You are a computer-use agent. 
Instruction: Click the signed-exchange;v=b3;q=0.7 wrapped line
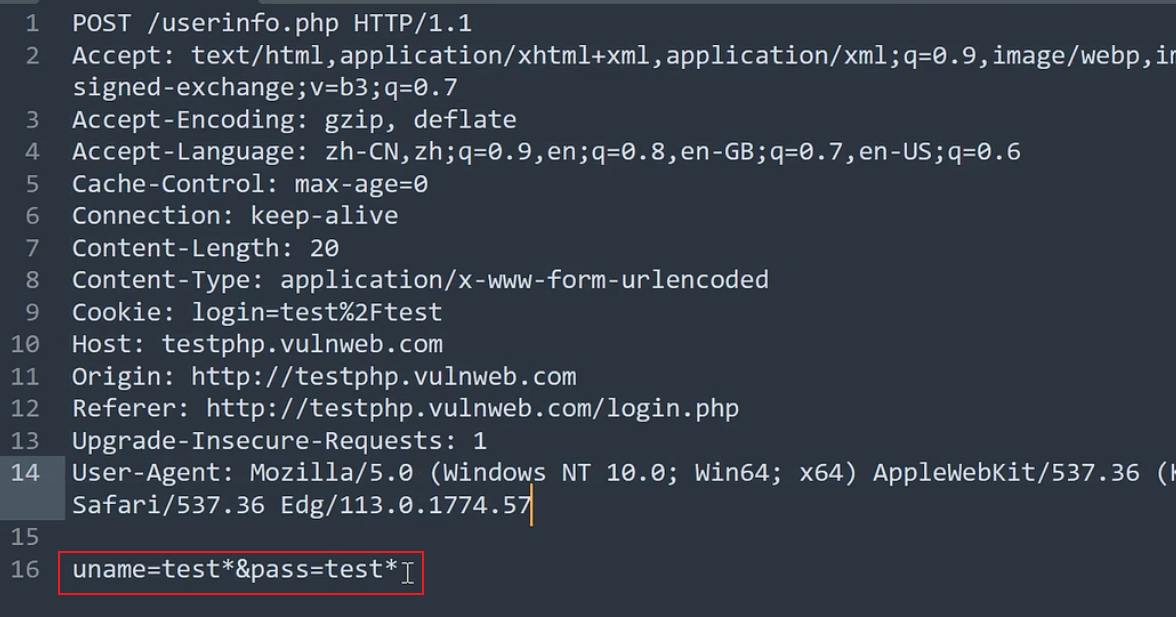pyautogui.click(x=264, y=88)
